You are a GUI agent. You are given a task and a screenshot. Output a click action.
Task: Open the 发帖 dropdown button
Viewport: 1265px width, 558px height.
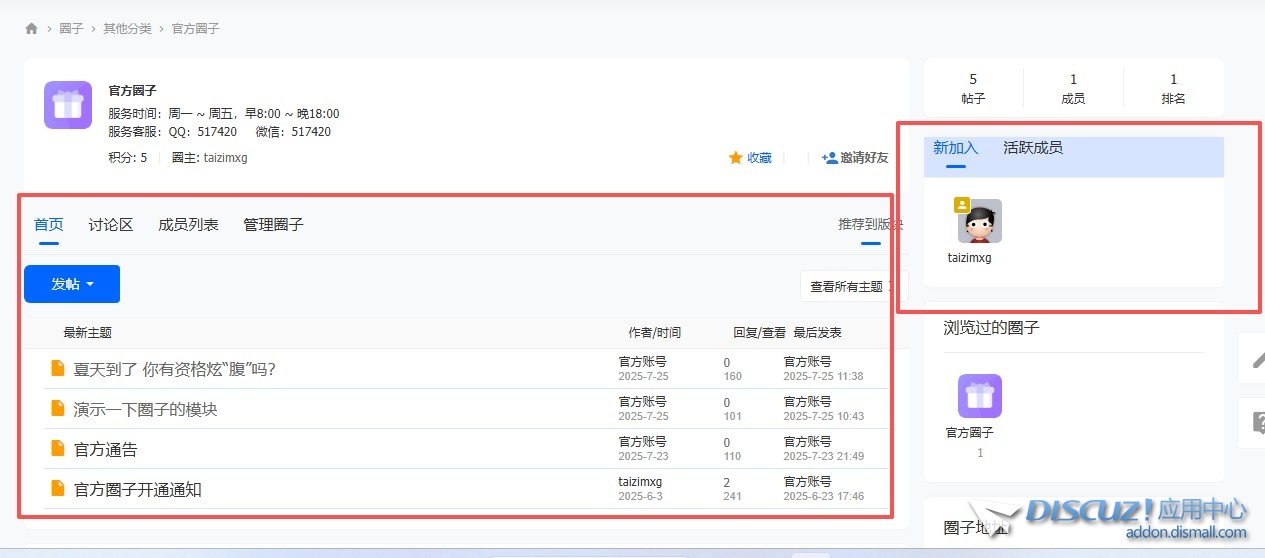72,284
